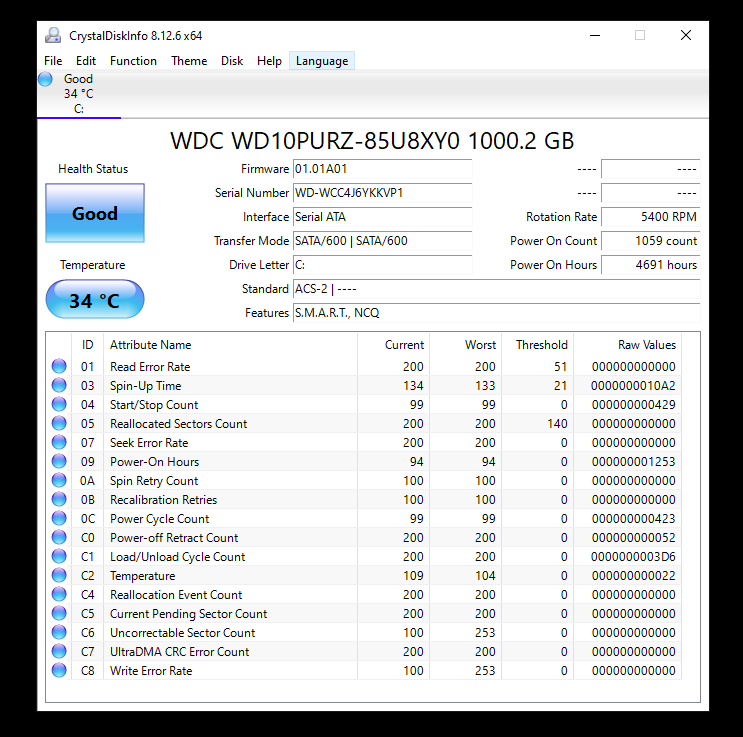Click status orb for Reallocation Event Count

59,594
